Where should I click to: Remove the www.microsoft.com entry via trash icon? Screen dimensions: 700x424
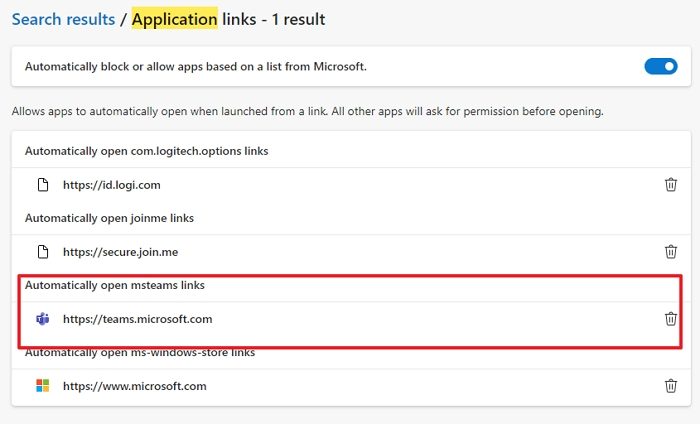click(x=671, y=385)
